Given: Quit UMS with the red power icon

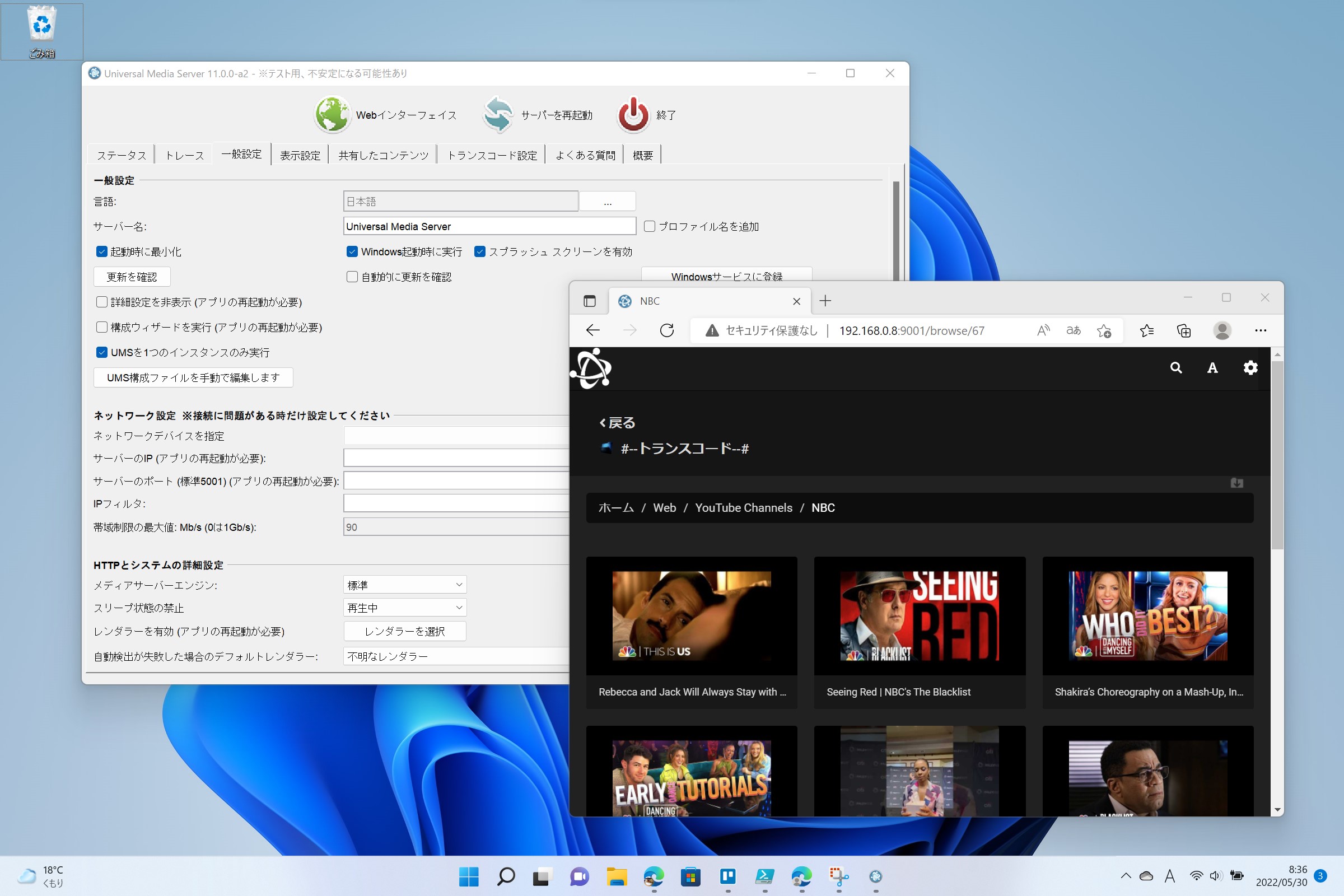Looking at the screenshot, I should point(632,114).
